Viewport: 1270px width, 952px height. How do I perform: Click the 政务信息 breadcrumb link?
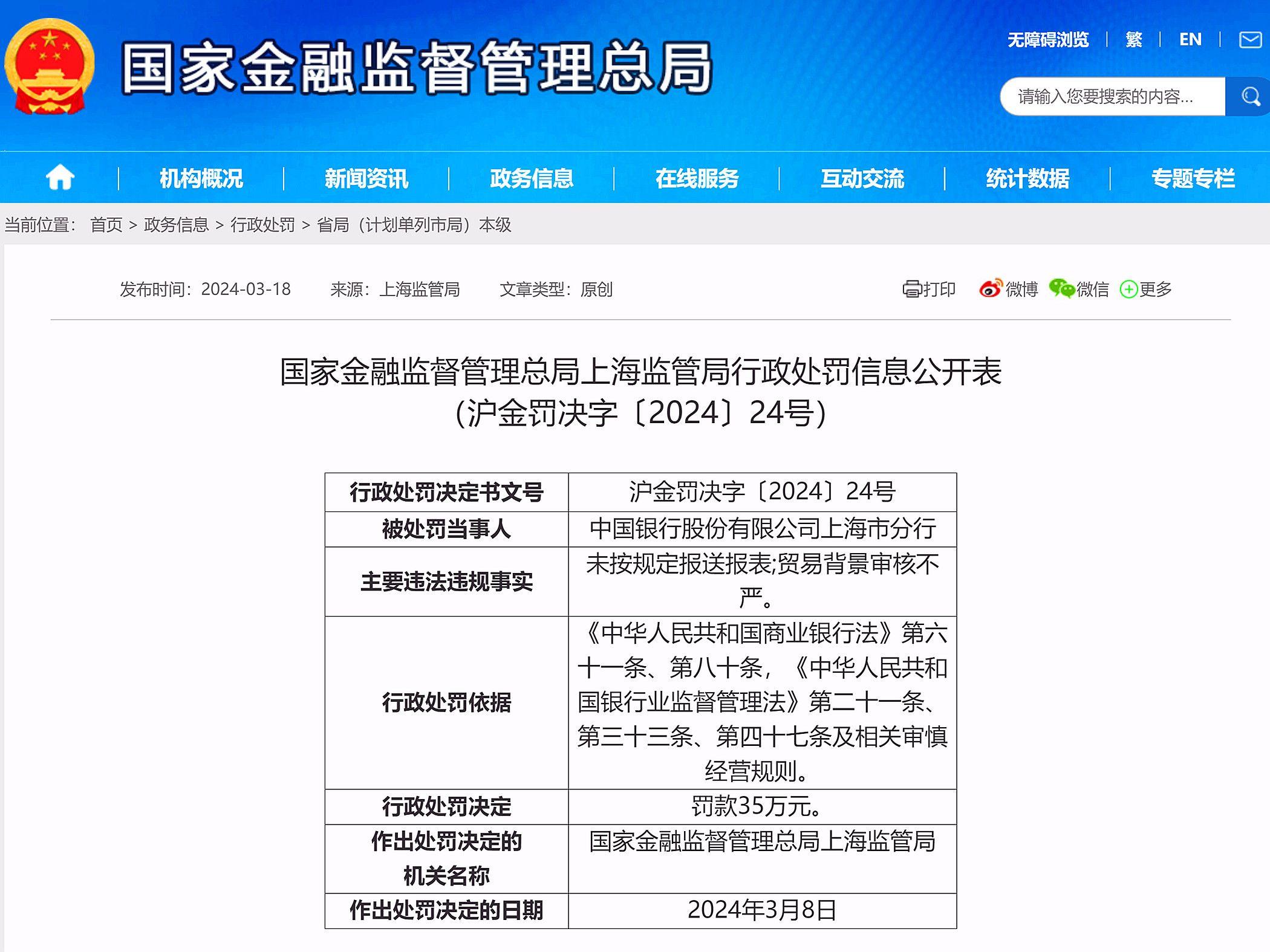click(x=176, y=225)
